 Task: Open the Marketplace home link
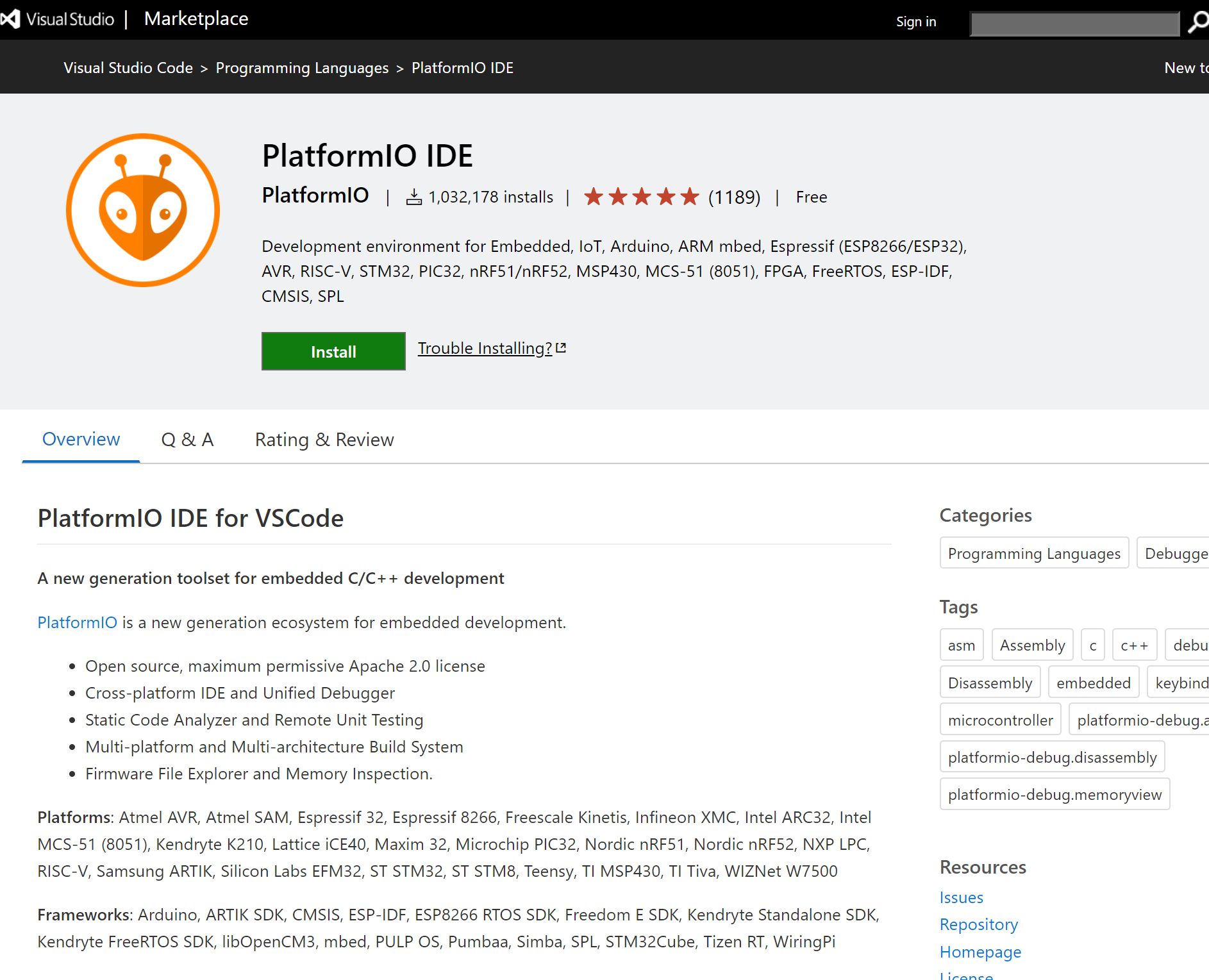(x=196, y=19)
